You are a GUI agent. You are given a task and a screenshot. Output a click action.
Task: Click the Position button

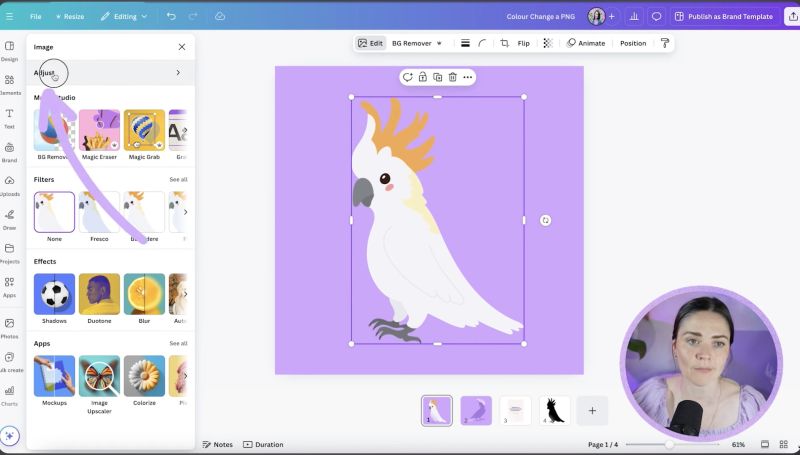[x=633, y=43]
